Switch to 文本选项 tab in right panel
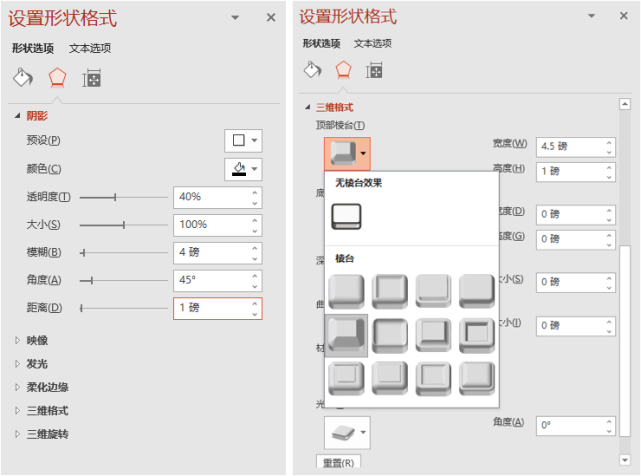 [372, 43]
